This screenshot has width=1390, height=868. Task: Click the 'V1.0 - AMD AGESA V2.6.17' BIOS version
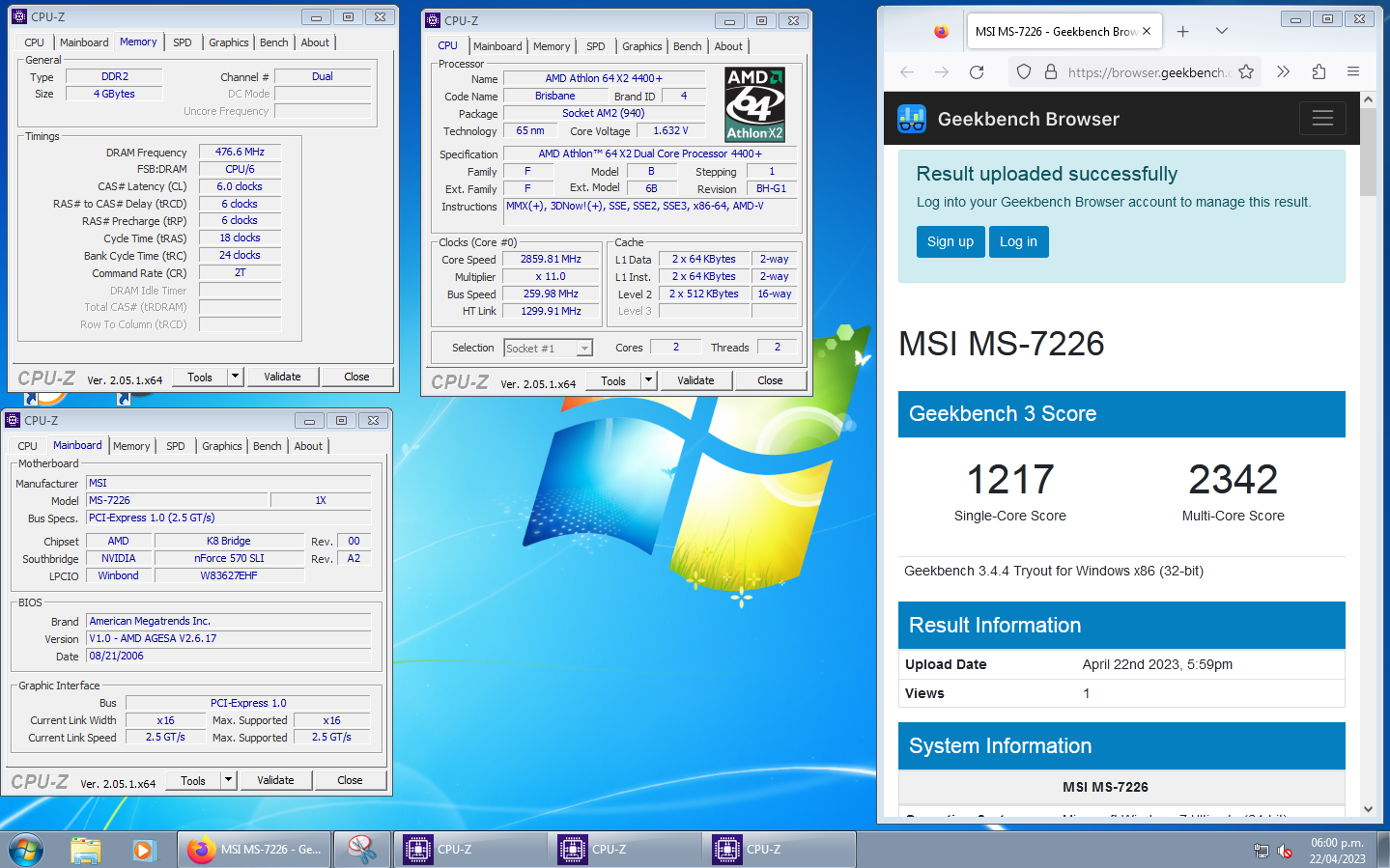click(x=229, y=638)
